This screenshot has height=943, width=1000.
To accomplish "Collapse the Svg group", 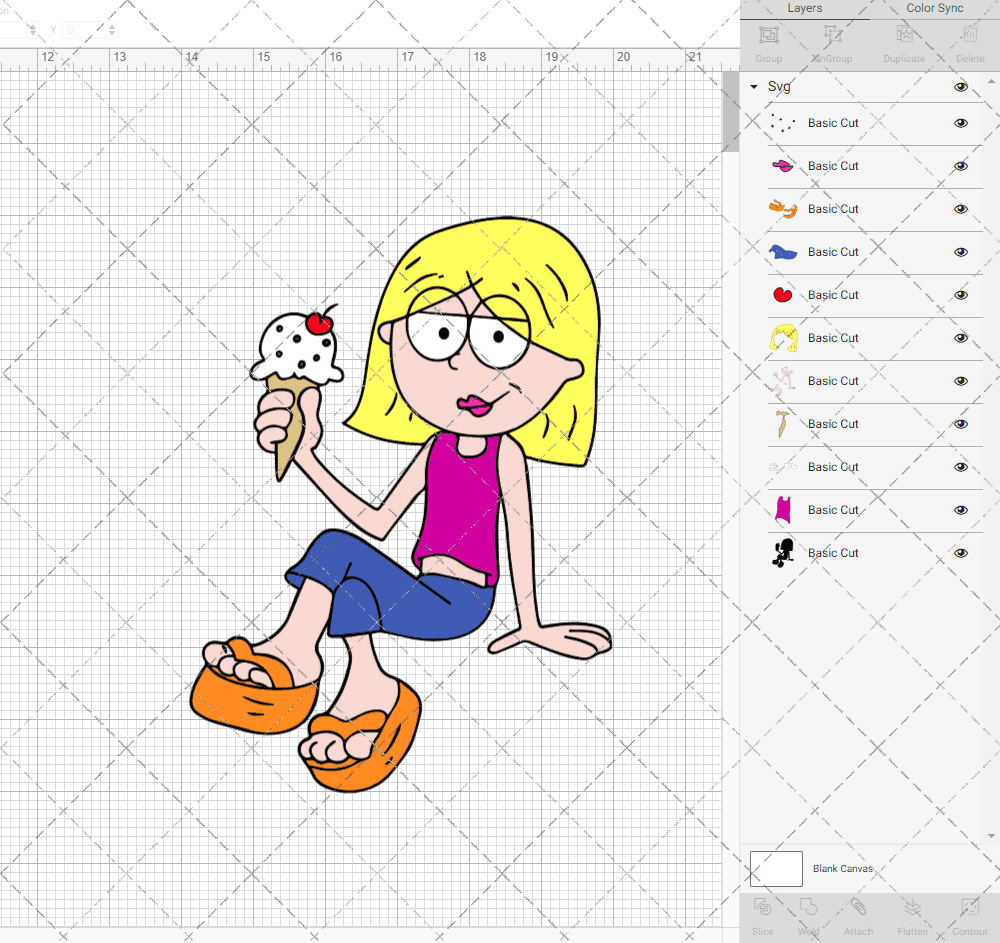I will (x=754, y=87).
